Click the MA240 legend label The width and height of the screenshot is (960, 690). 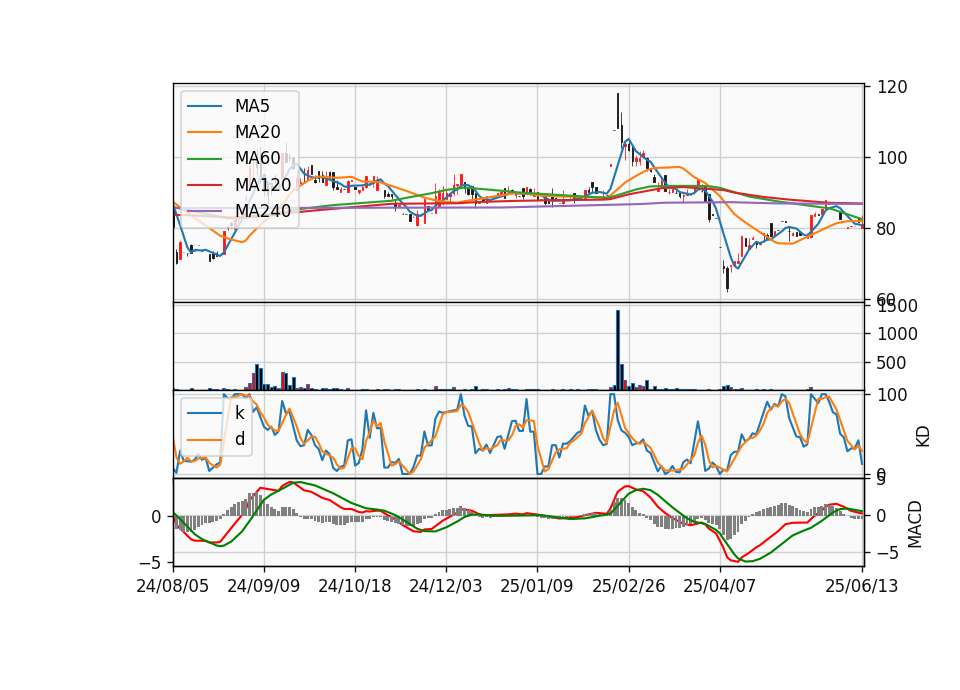pos(263,211)
